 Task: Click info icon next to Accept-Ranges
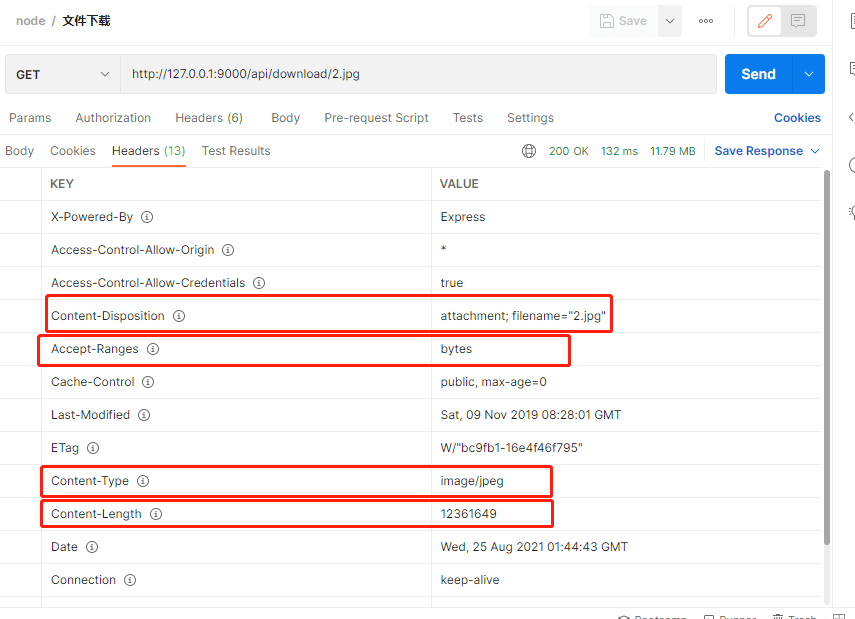coord(153,349)
